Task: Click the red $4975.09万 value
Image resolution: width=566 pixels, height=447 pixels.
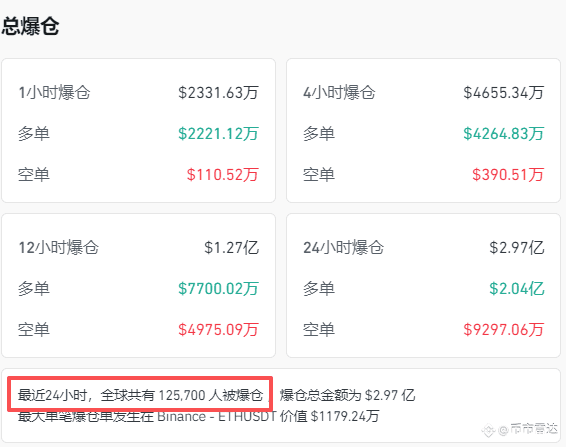Action: (218, 330)
